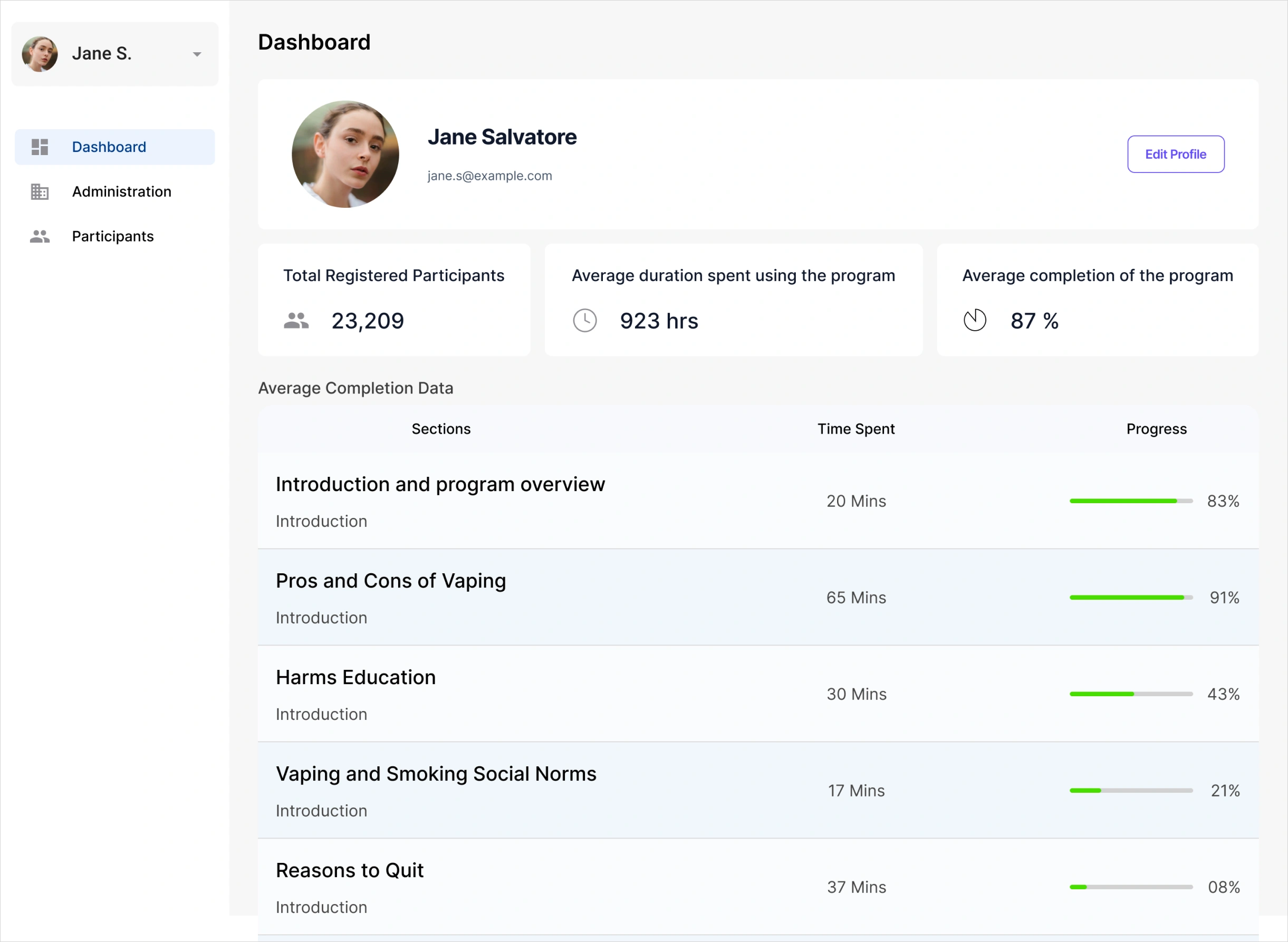Click the jane.s@example.com email address

tap(489, 176)
